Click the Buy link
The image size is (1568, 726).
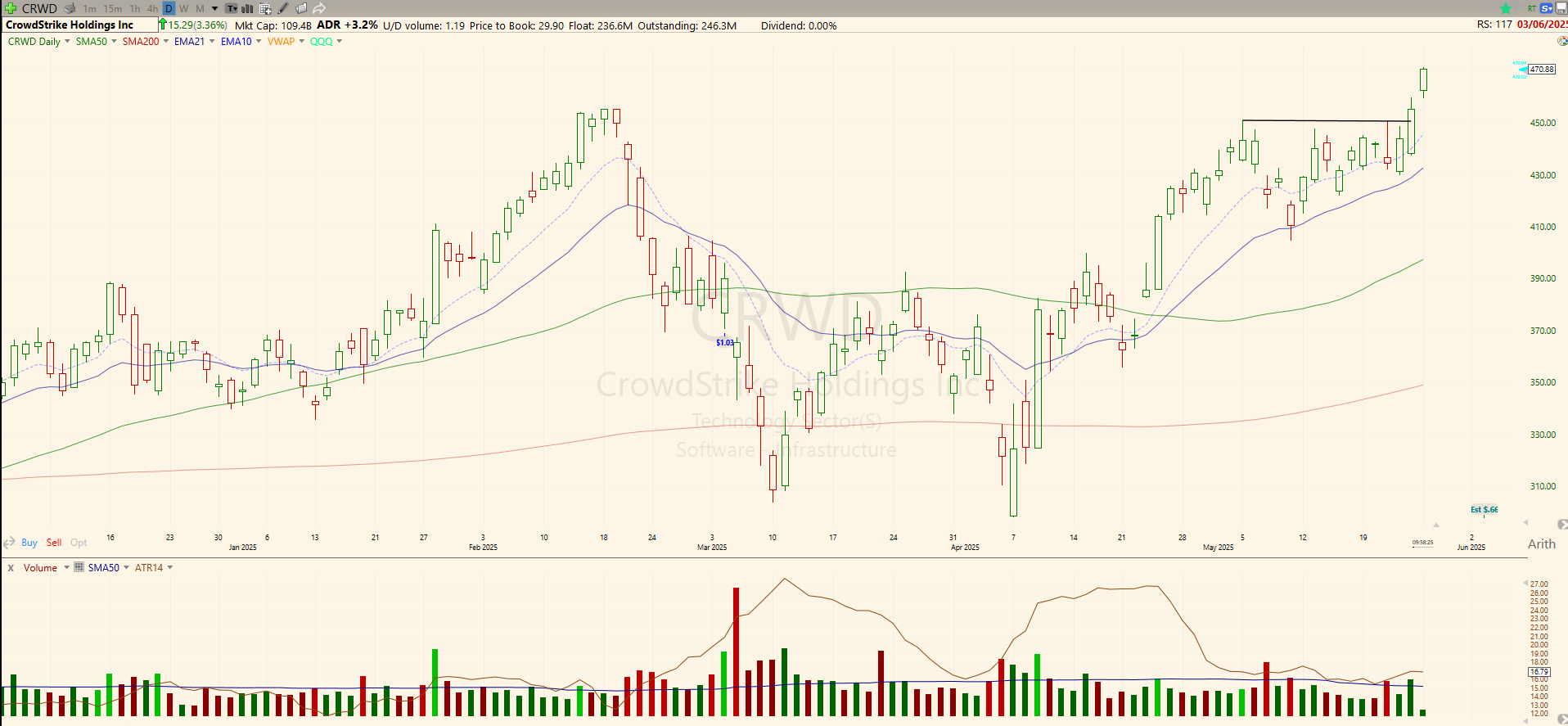[x=29, y=543]
